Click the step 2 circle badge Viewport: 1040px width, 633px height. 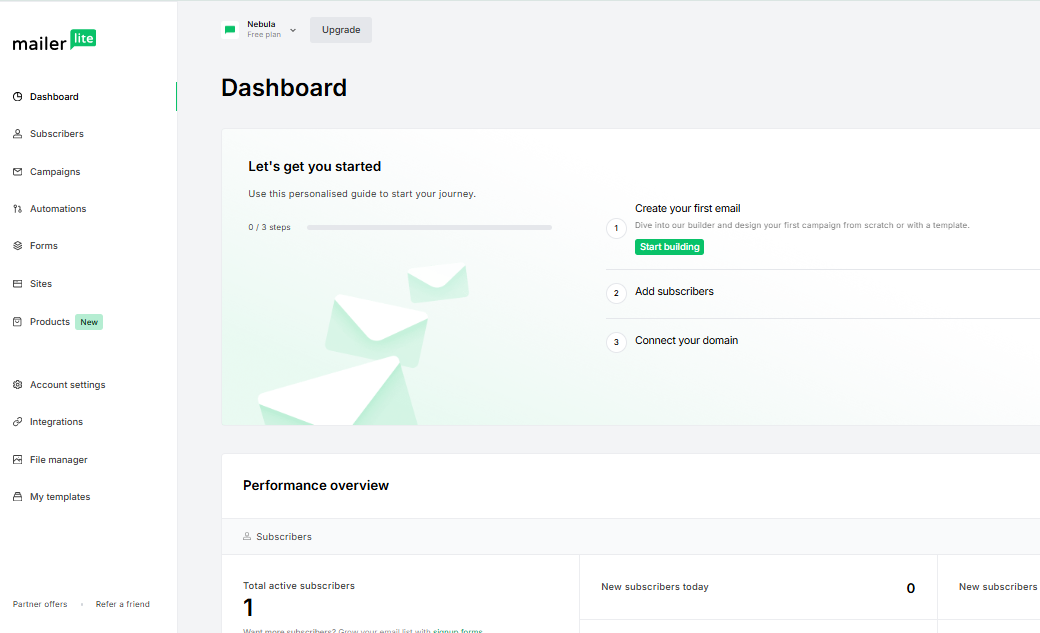(x=616, y=293)
